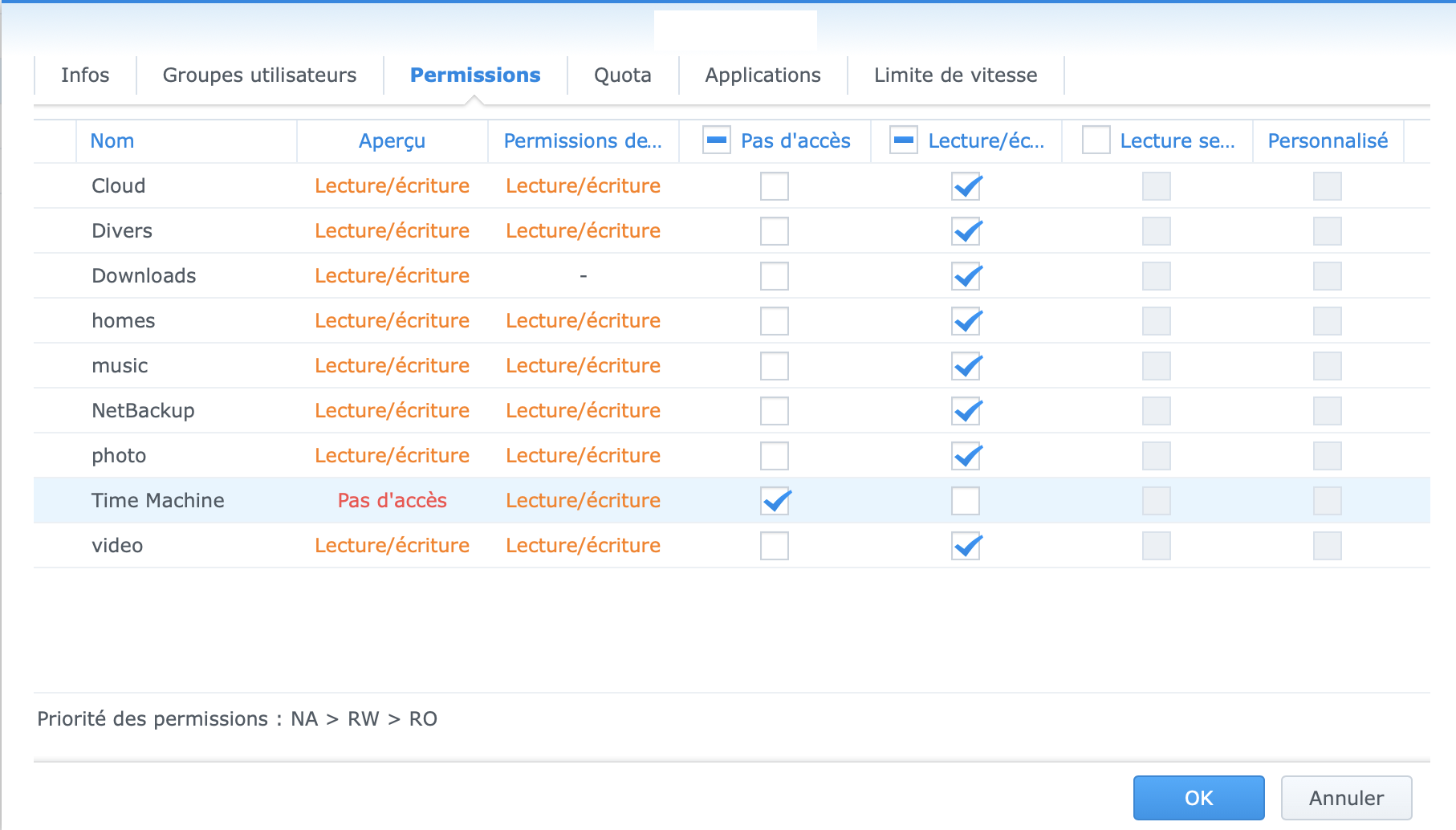Check 'Pas d'accès' for Cloud folder
1456x830 pixels.
(775, 186)
